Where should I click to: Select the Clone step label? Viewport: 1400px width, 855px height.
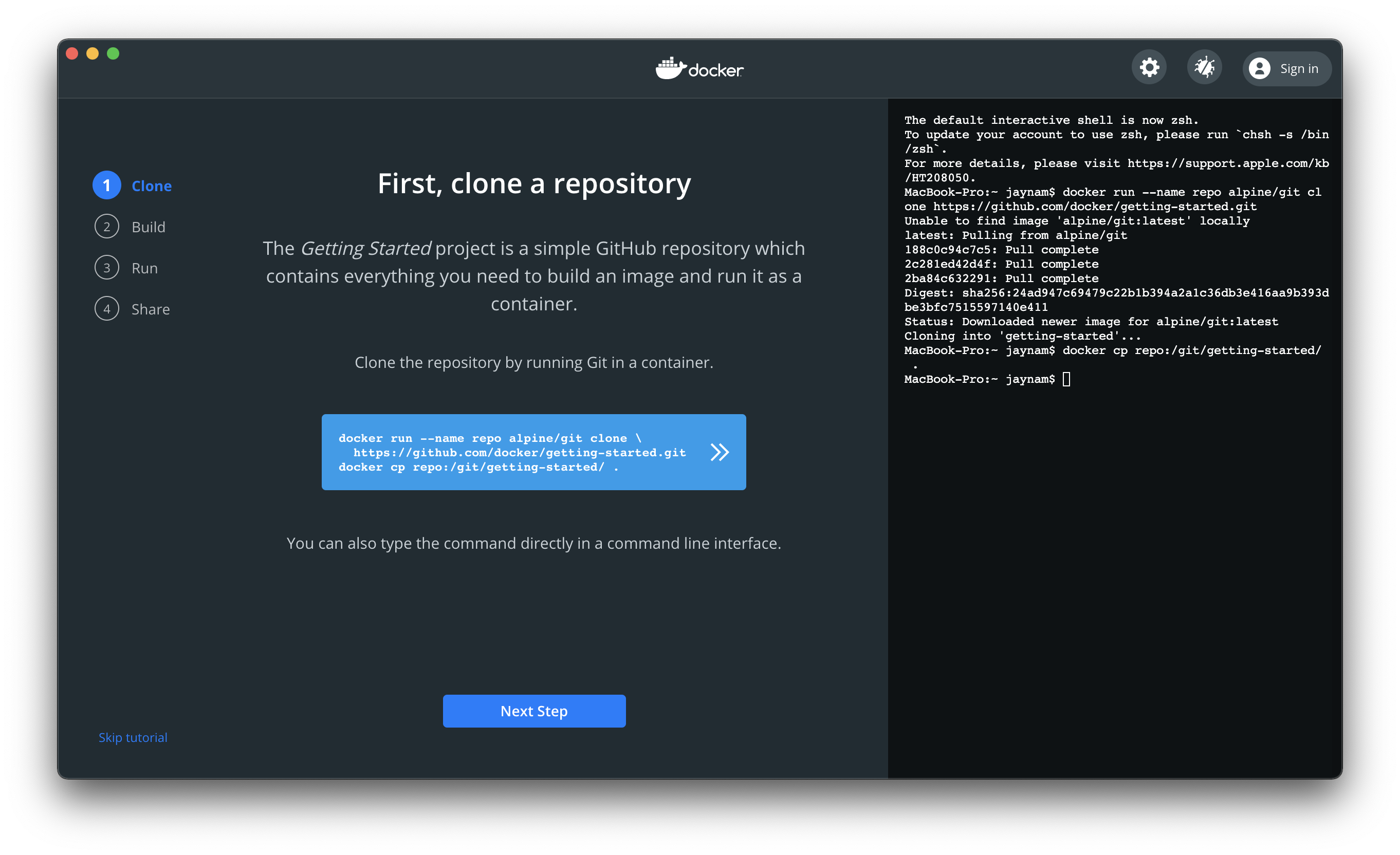point(152,186)
